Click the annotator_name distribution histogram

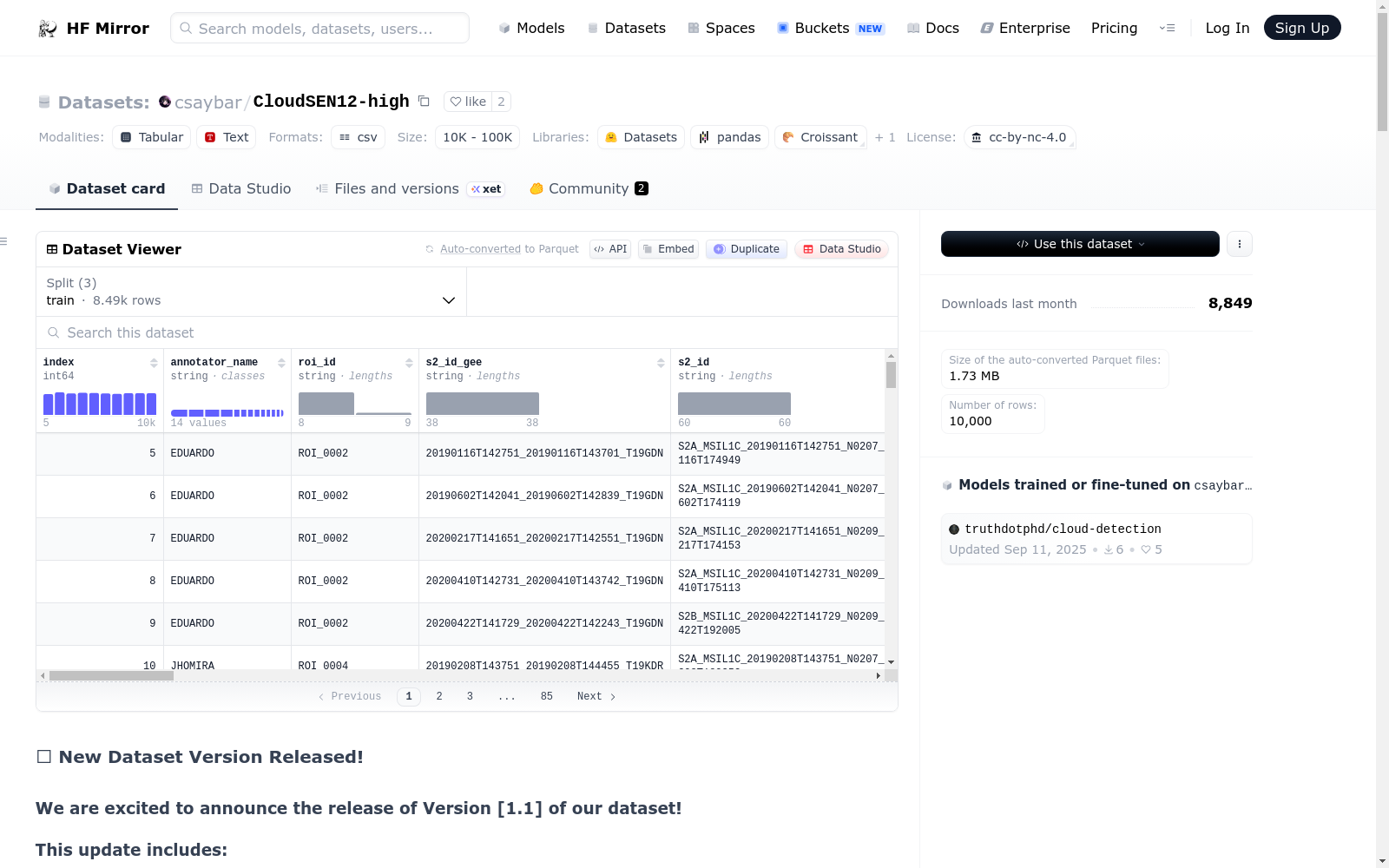227,412
